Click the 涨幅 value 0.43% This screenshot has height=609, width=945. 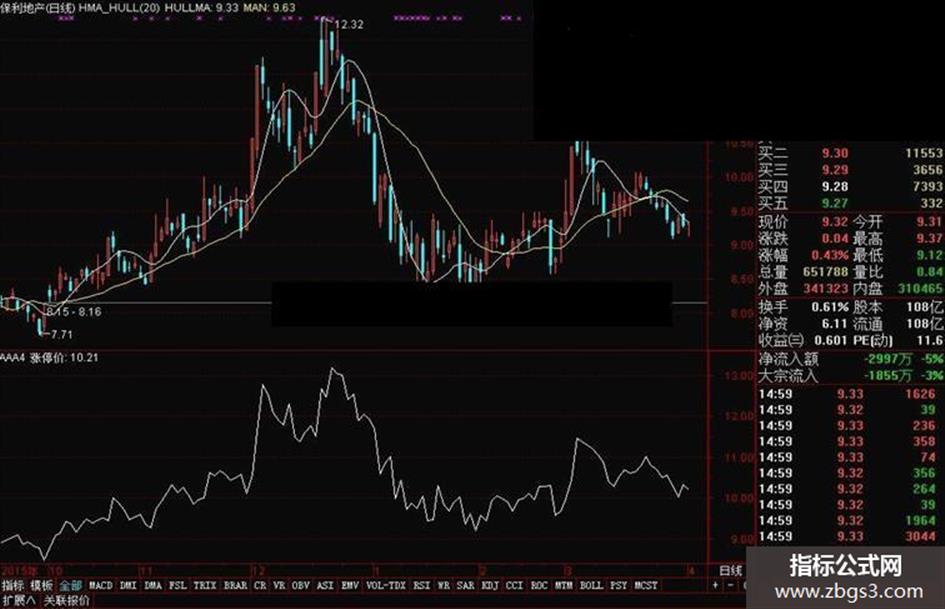(x=830, y=255)
